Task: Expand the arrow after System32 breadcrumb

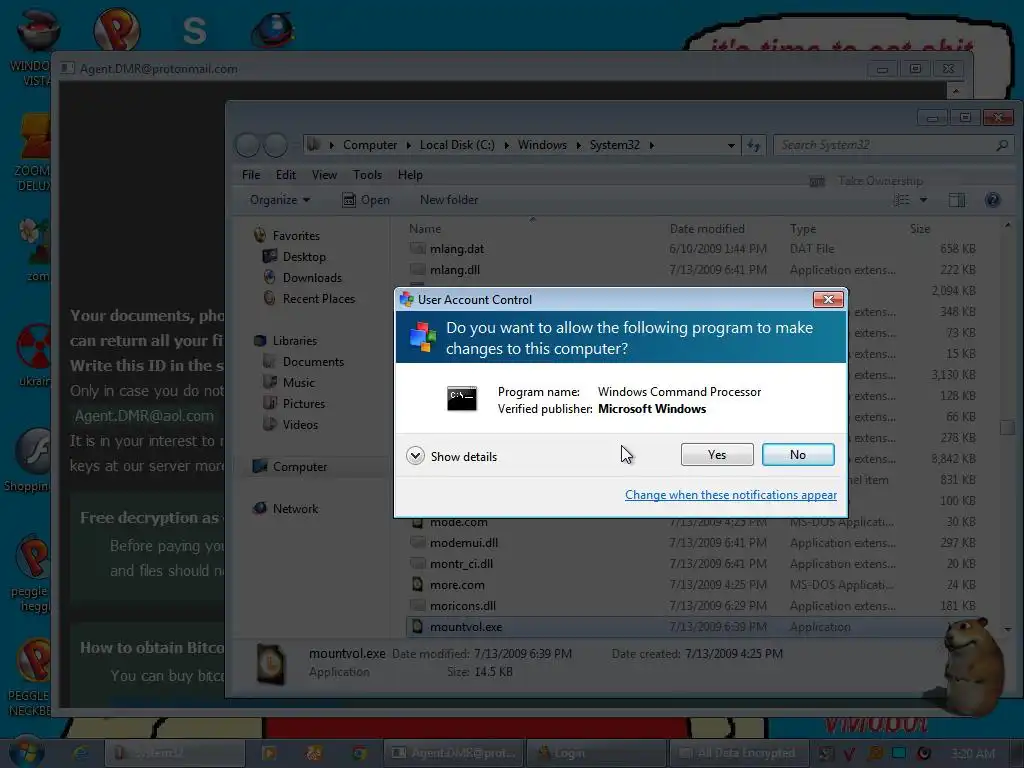Action: [x=651, y=145]
